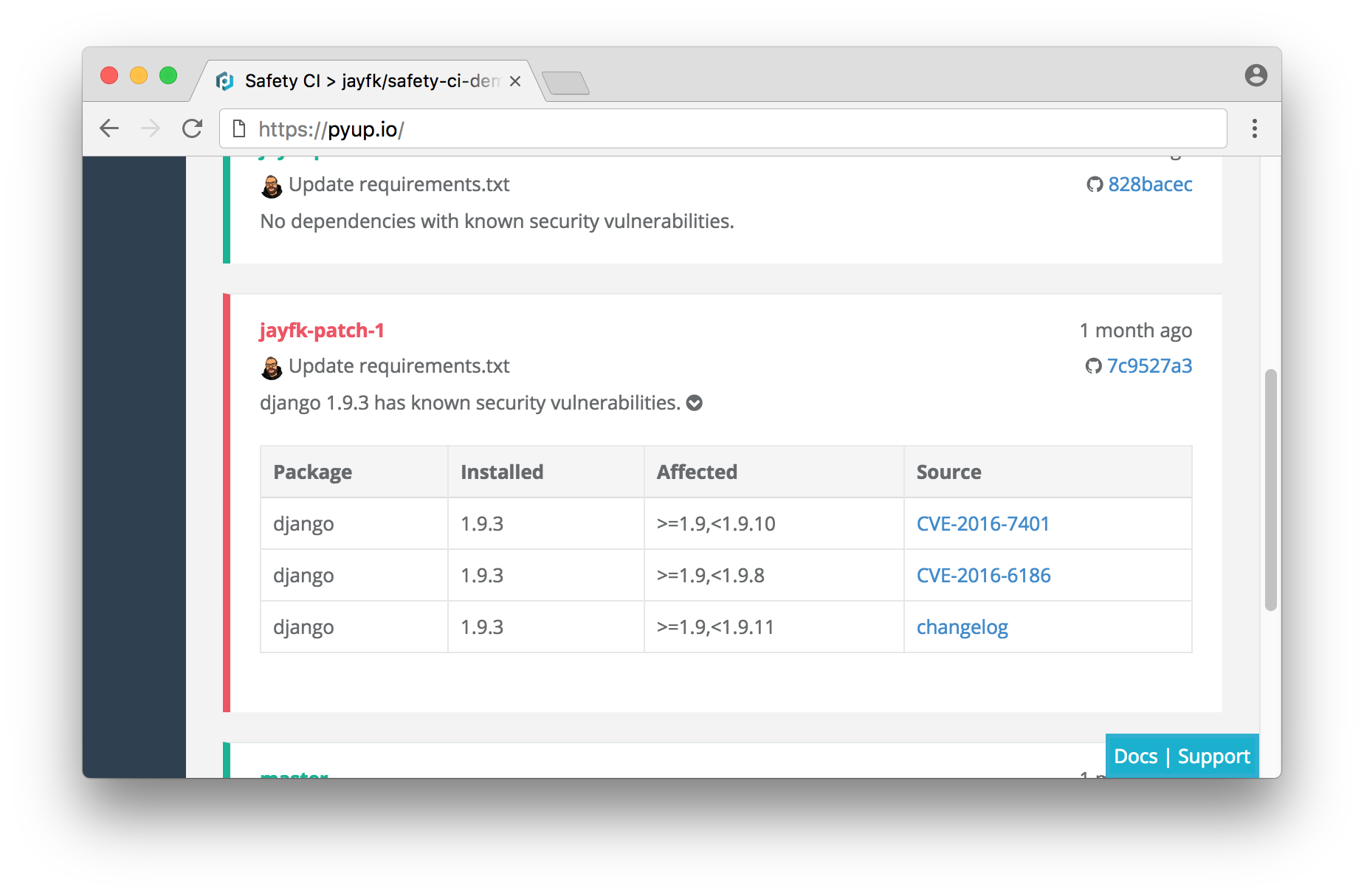Click the page info icon in address bar
Screen dimensions: 1364x896
coord(239,128)
